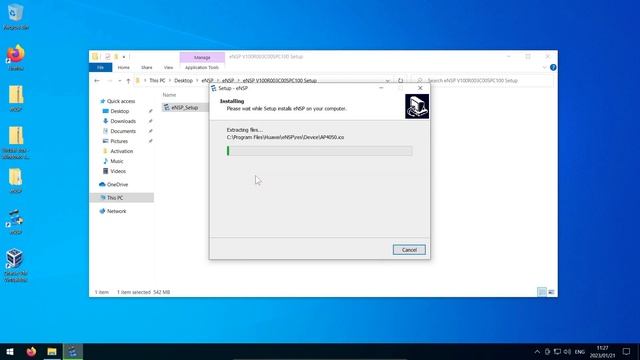Select Network in navigation pane

tap(116, 211)
